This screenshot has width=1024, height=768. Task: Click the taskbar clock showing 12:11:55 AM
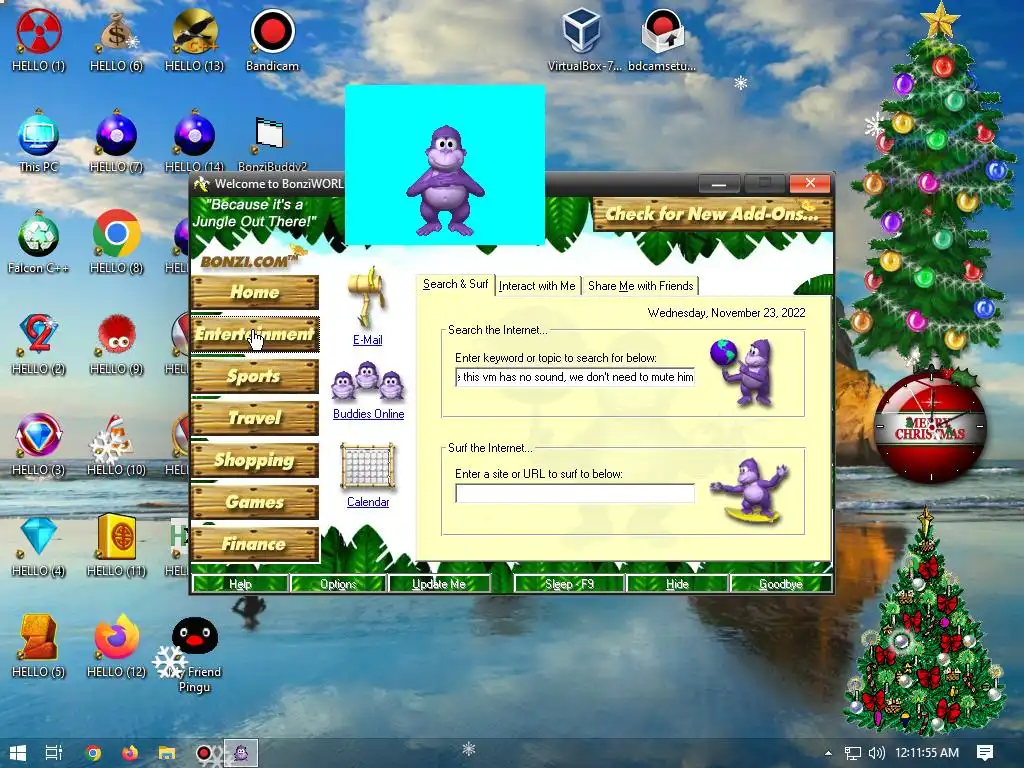(x=927, y=753)
